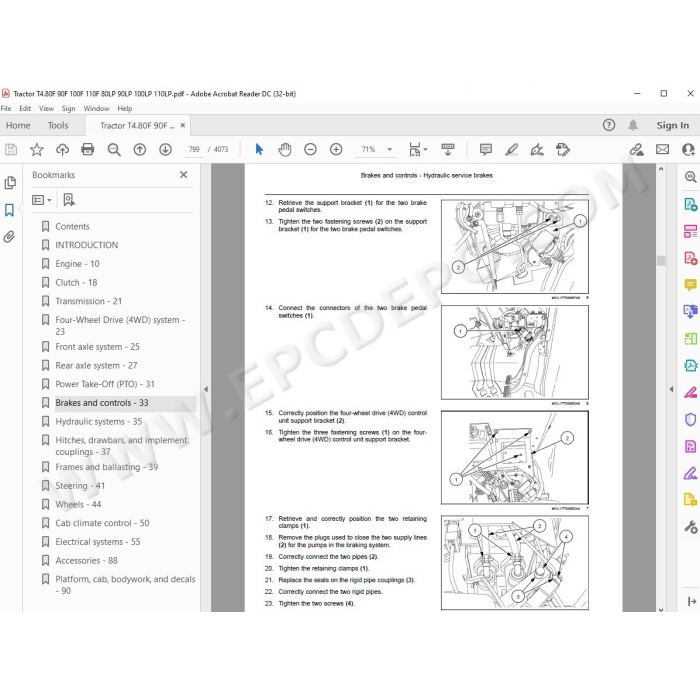700x700 pixels.
Task: Toggle the Bookmarks panel icon
Action: click(x=10, y=210)
